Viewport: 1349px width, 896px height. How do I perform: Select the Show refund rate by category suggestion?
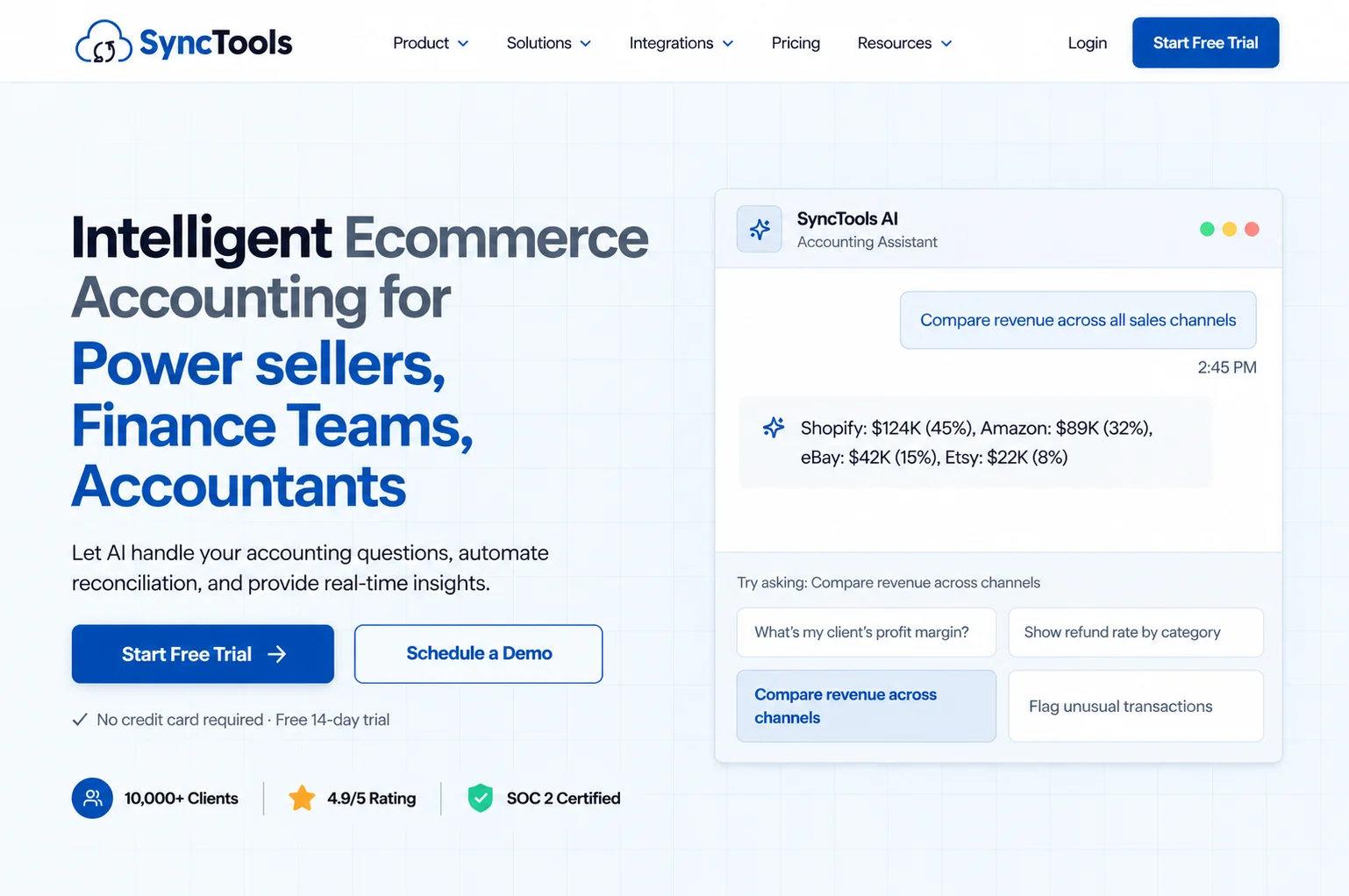[1136, 632]
